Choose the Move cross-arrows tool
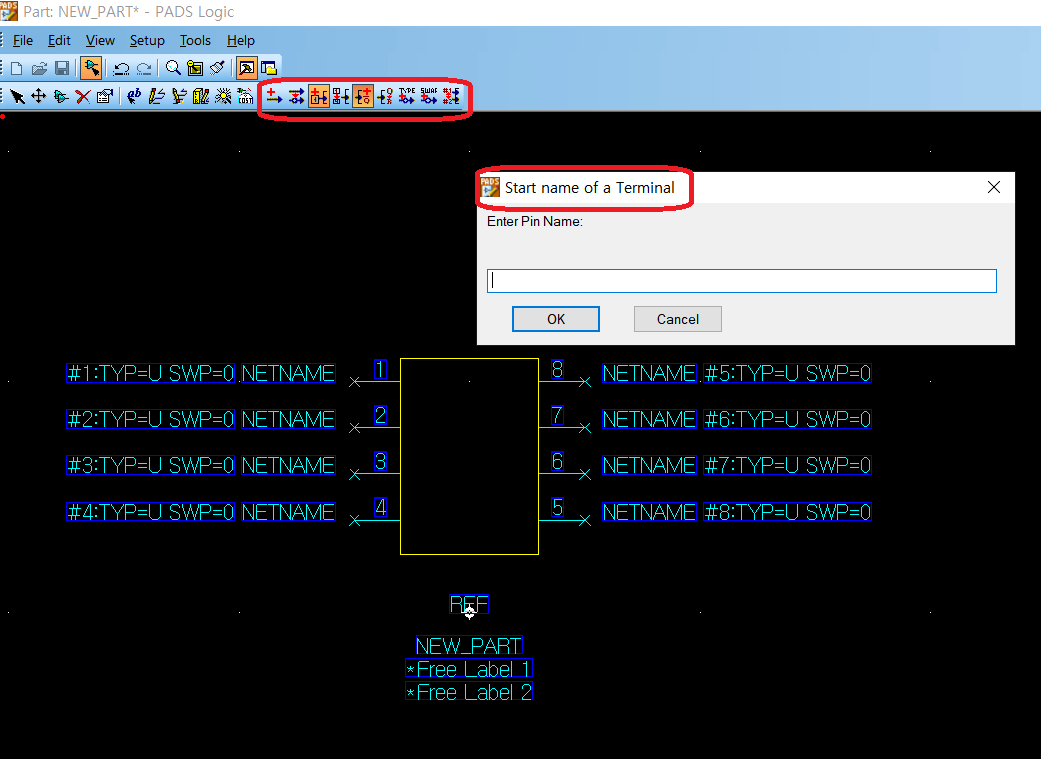The height and width of the screenshot is (759, 1041). (x=39, y=97)
